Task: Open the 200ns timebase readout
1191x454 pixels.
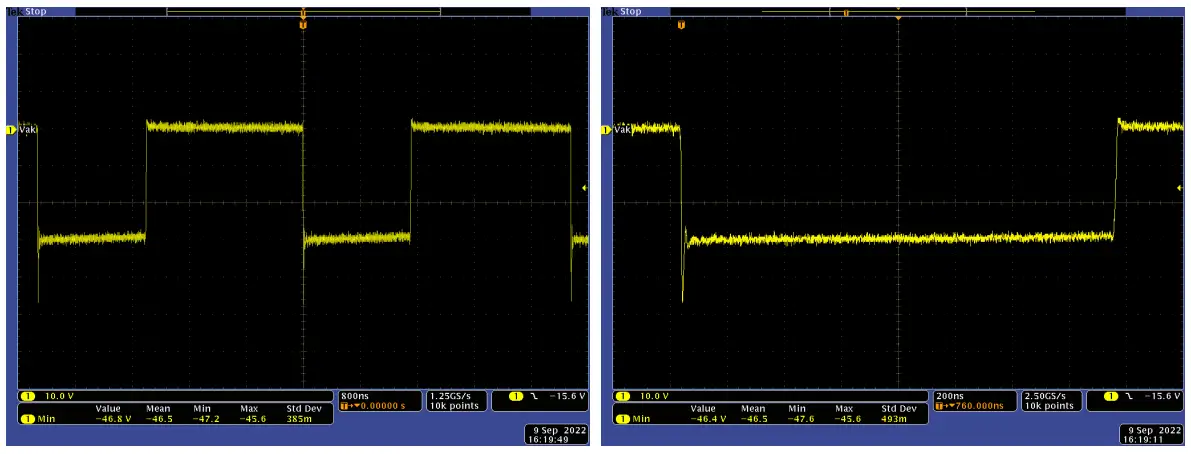Action: [949, 396]
